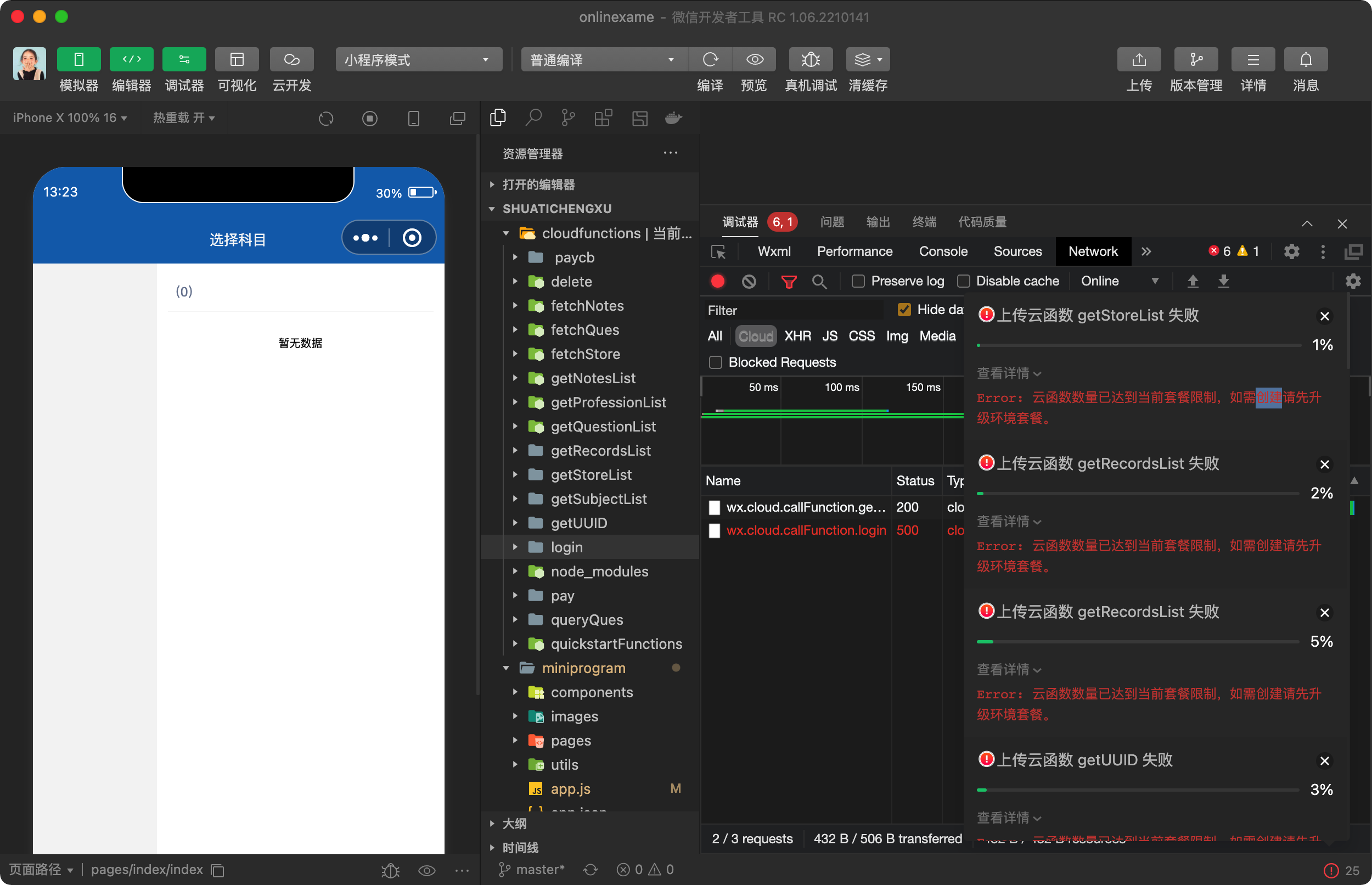Check the Blocked Requests checkbox

point(716,363)
